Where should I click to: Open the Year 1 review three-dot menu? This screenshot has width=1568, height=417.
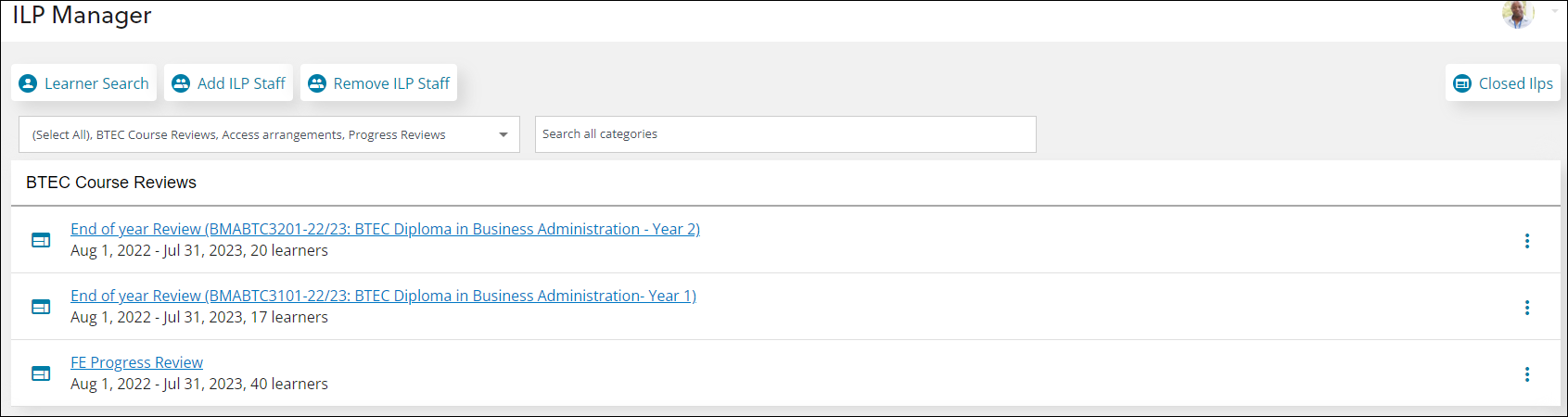point(1527,308)
